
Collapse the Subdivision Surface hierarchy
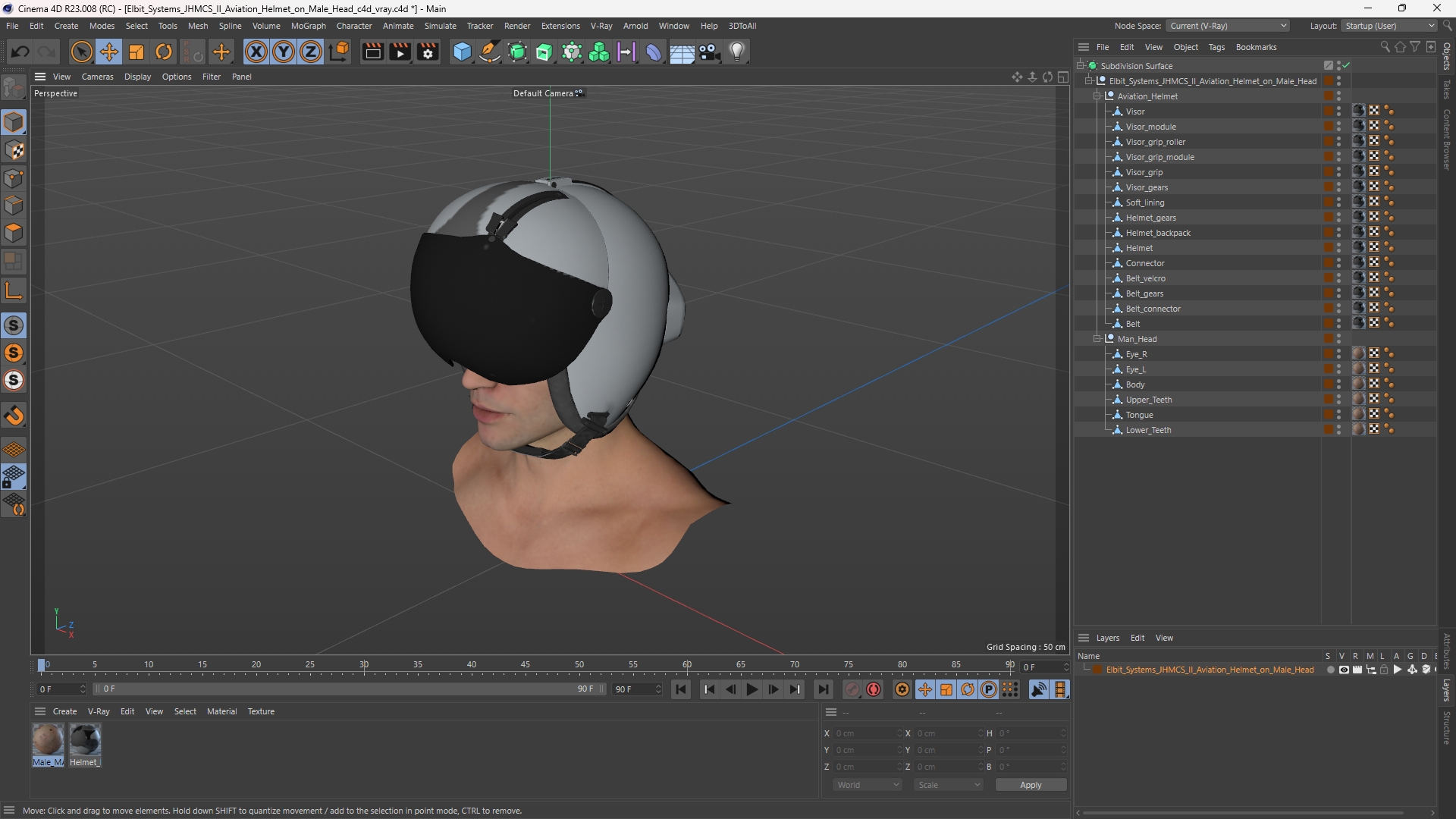[1081, 66]
